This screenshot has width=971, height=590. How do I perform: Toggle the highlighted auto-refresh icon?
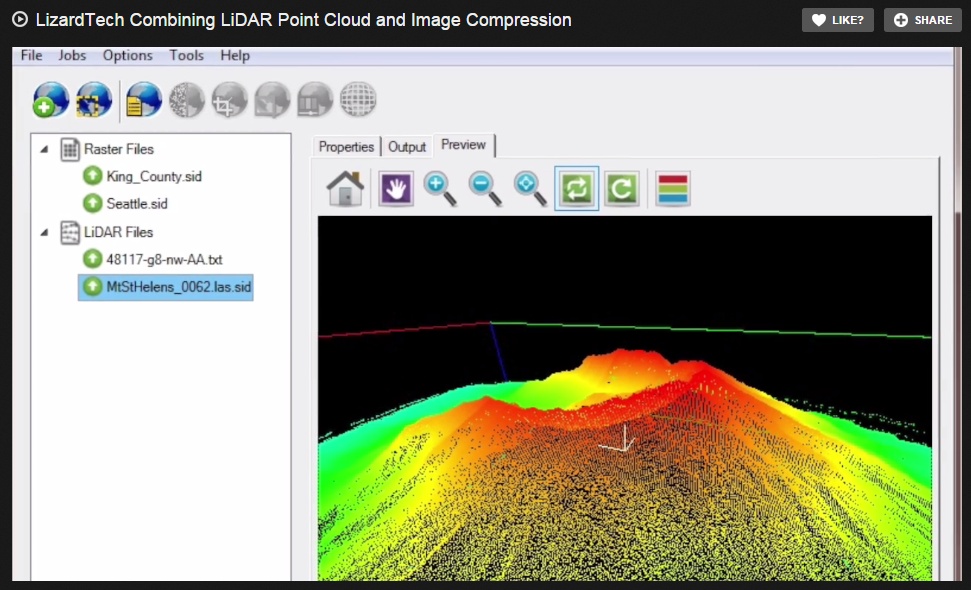(x=576, y=188)
